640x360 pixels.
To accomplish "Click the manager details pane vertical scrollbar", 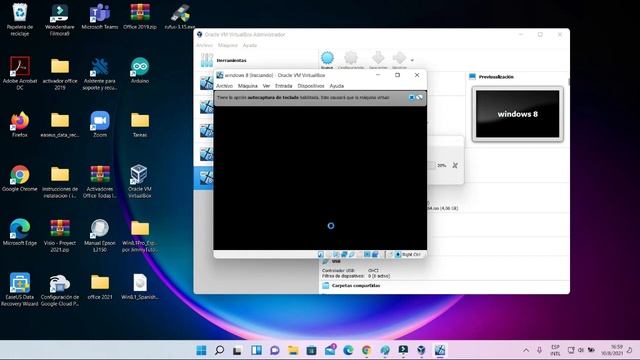I will pyautogui.click(x=568, y=82).
